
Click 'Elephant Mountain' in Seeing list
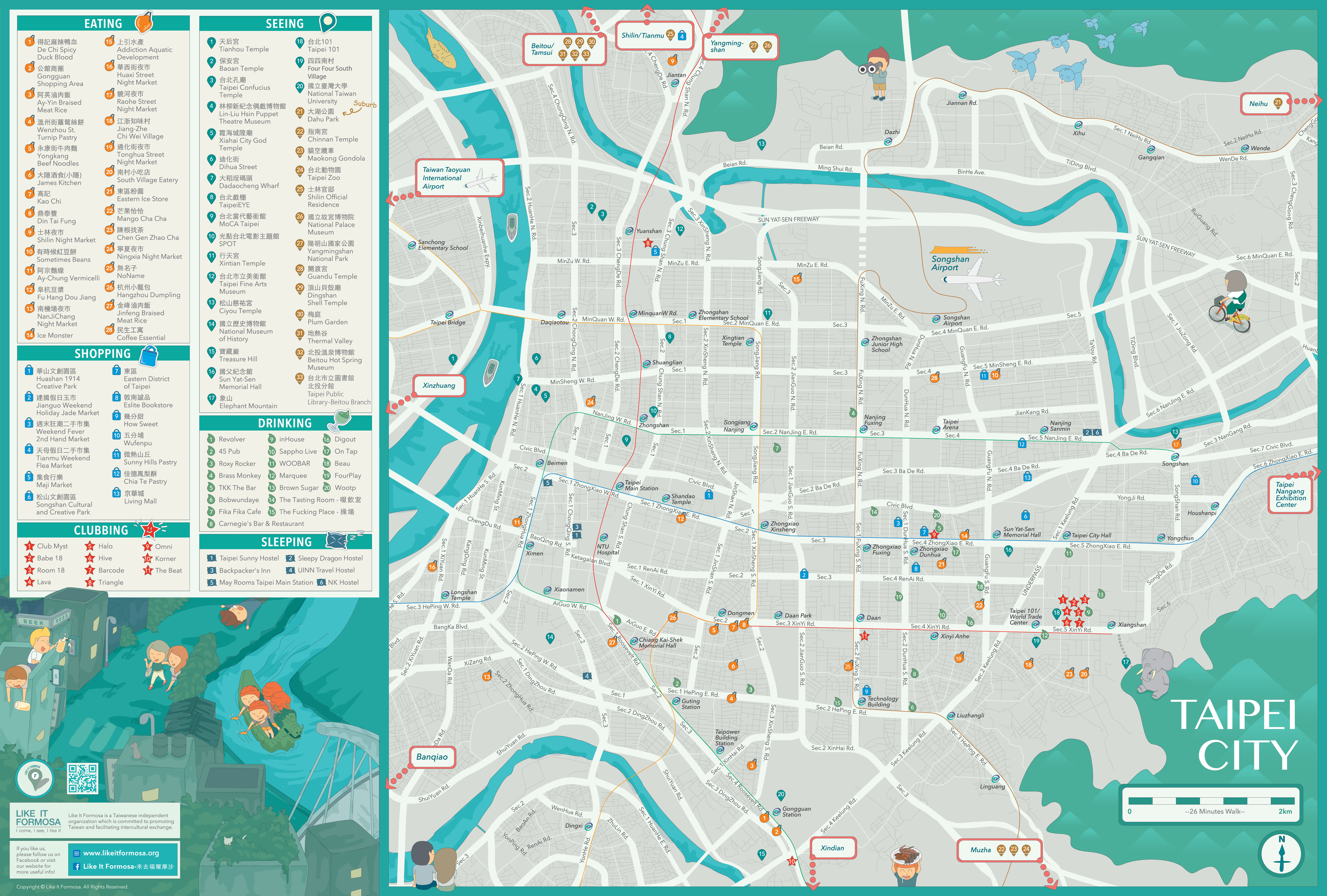[248, 406]
